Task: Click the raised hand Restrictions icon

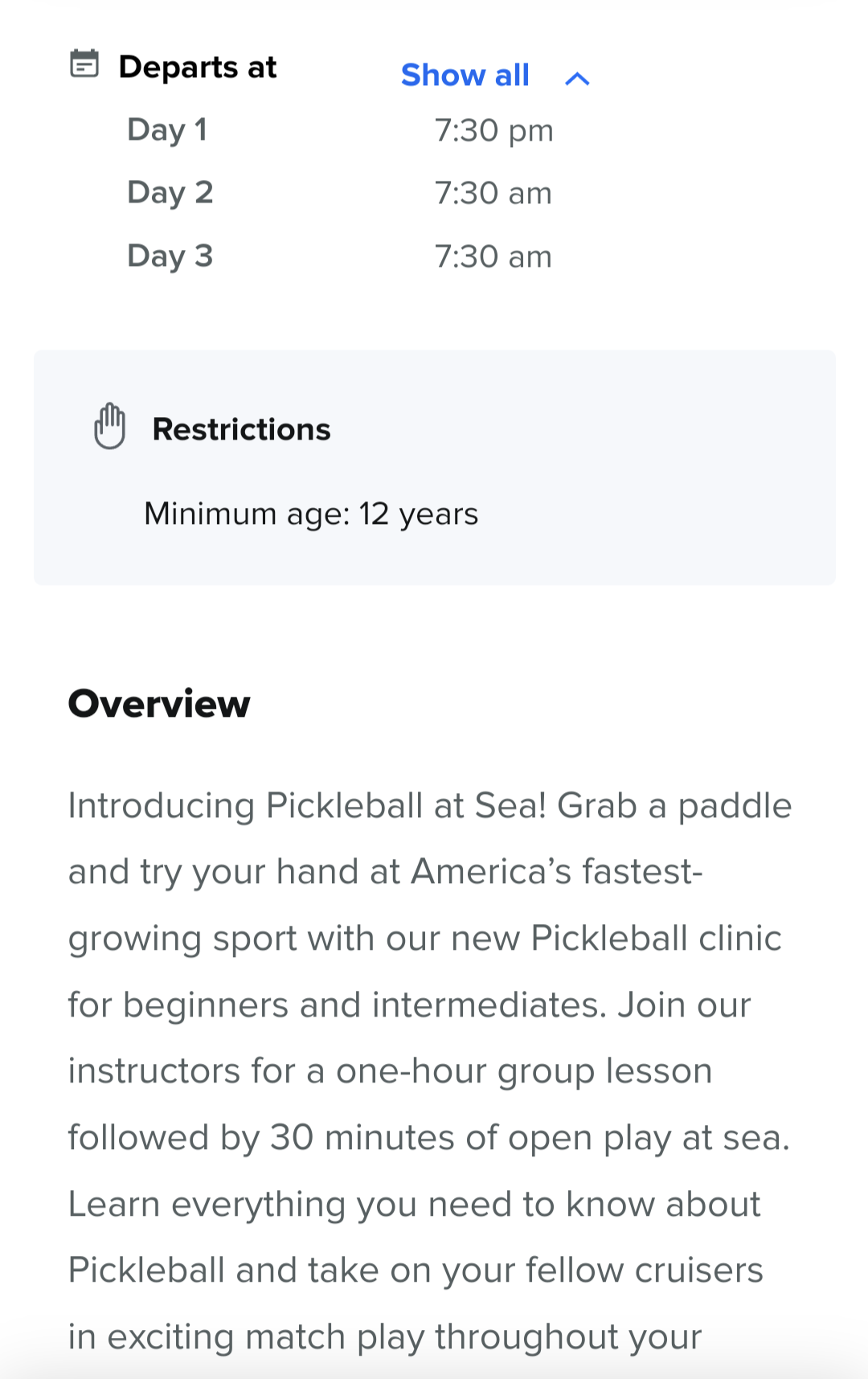Action: click(x=110, y=426)
